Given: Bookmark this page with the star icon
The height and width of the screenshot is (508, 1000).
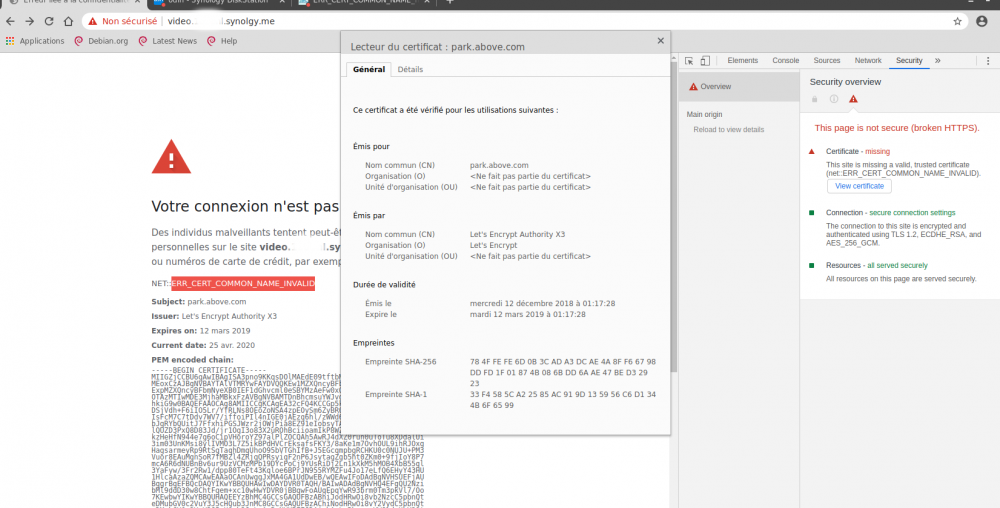Looking at the screenshot, I should (x=957, y=21).
